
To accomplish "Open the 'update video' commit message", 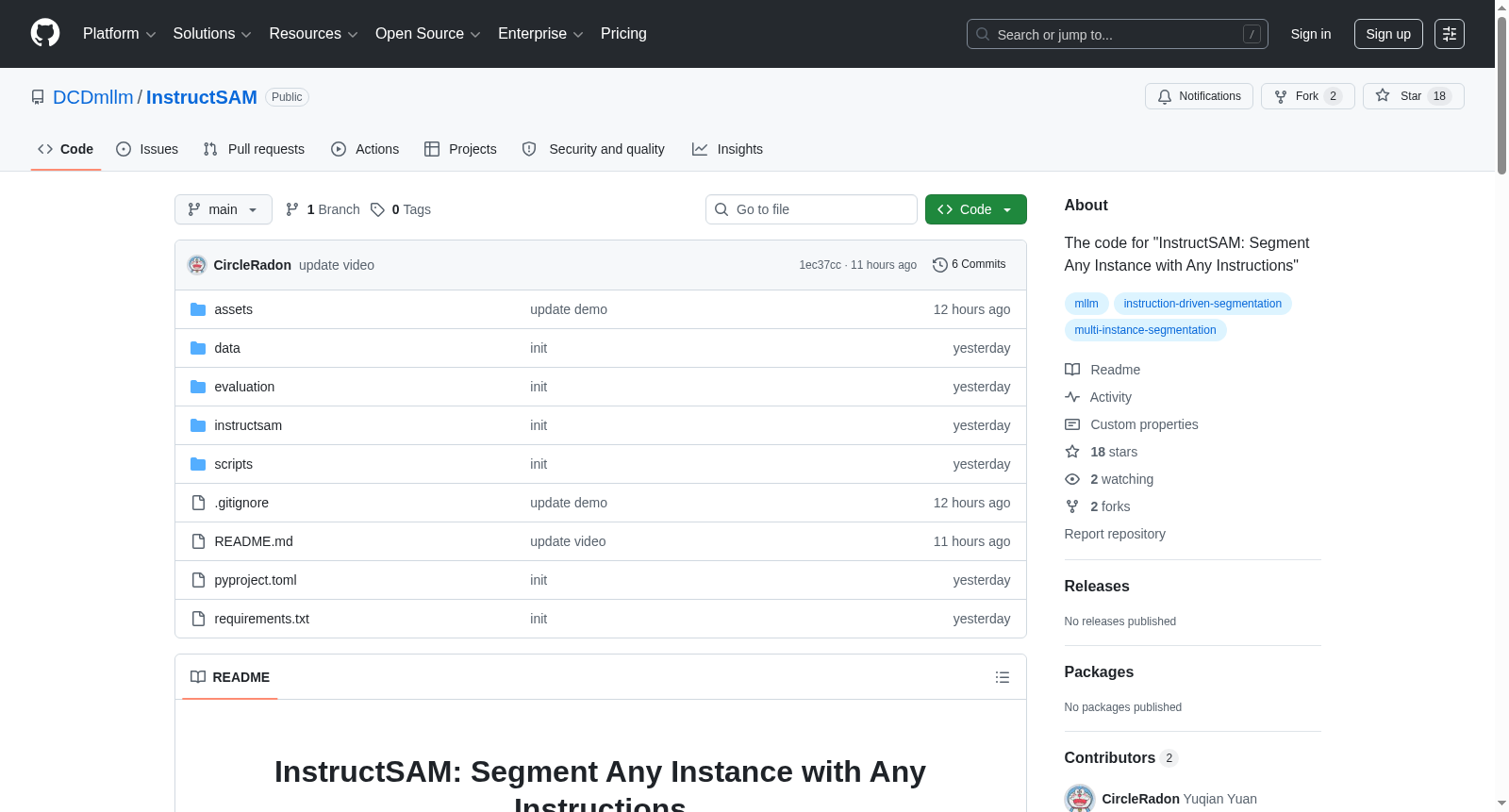I will coord(337,265).
